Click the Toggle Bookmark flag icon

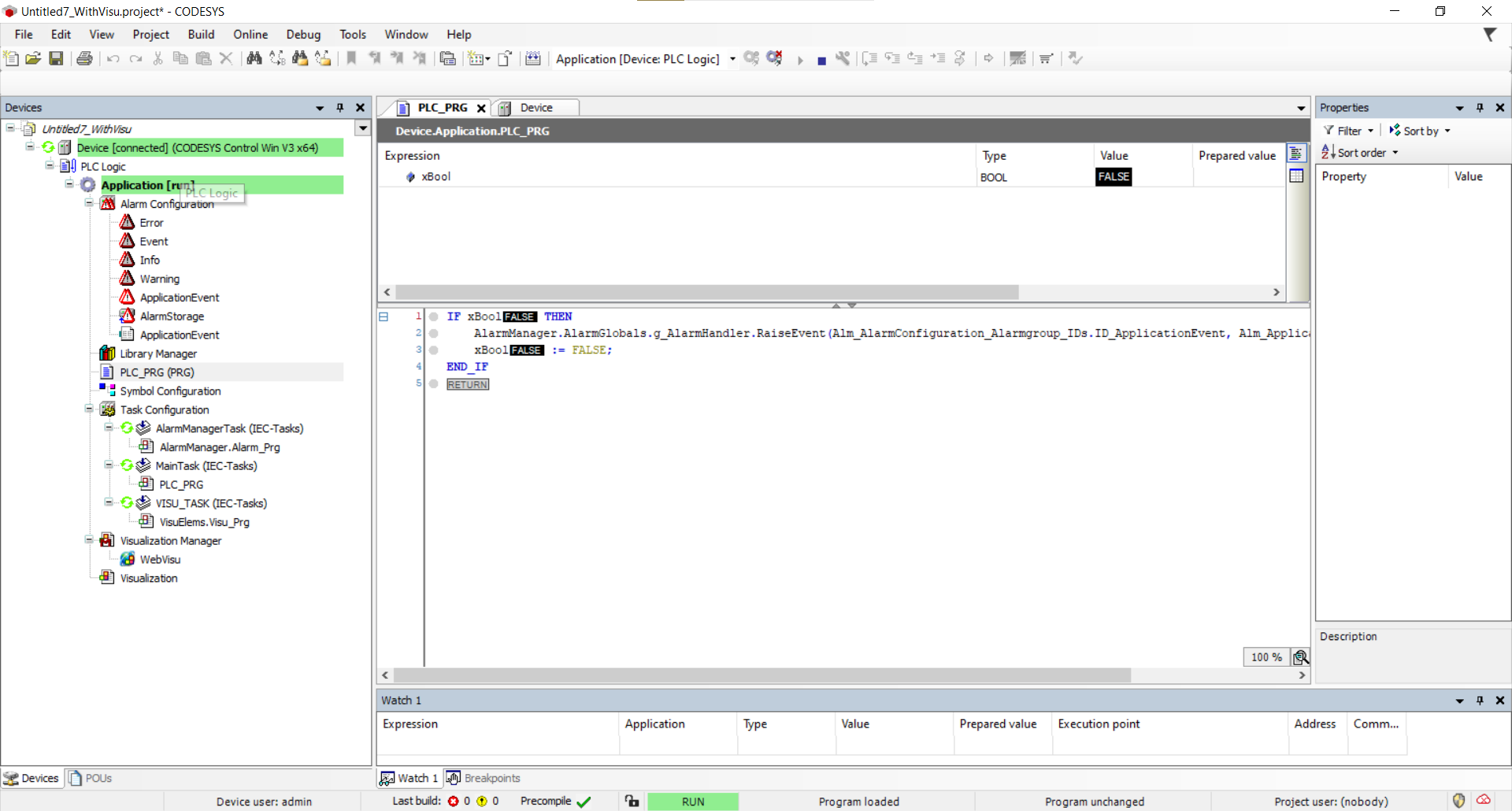click(351, 58)
